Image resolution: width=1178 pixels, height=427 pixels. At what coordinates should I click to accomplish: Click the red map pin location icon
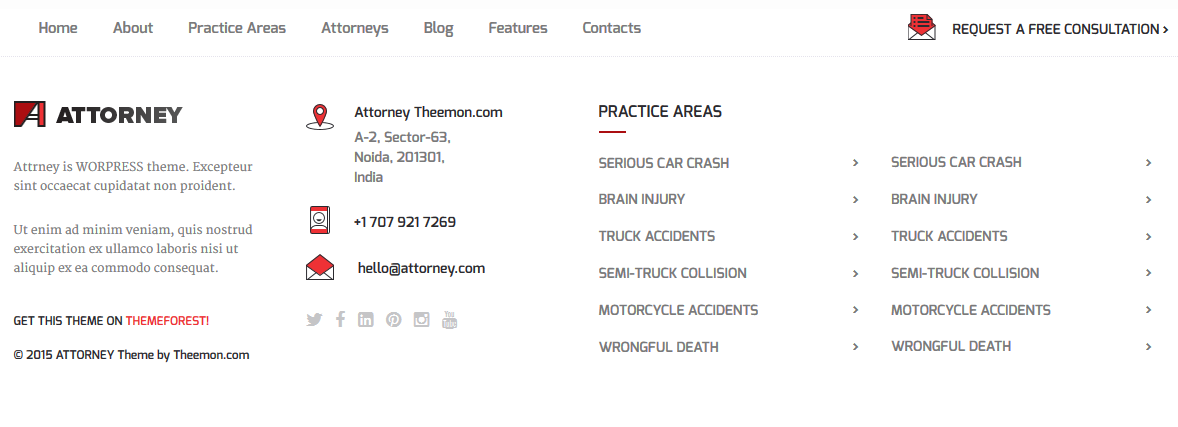pyautogui.click(x=319, y=116)
